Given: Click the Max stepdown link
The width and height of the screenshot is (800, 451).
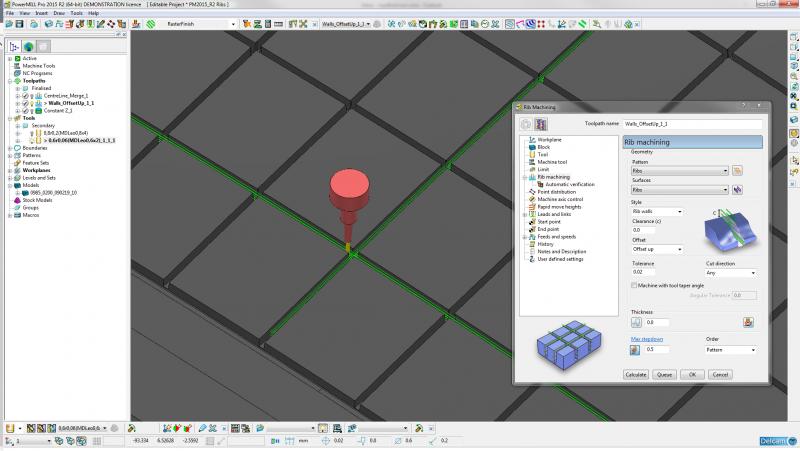Looking at the screenshot, I should [x=647, y=339].
